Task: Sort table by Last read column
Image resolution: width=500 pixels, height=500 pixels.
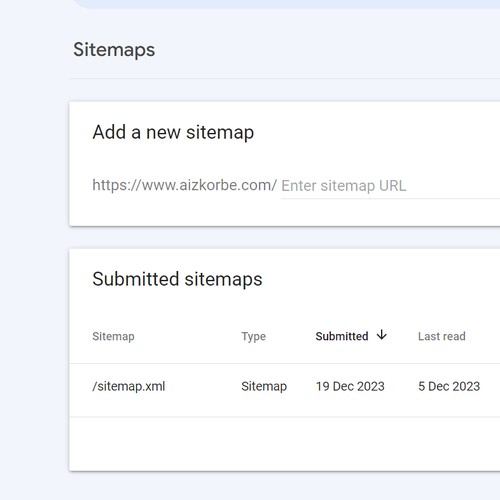Action: tap(442, 336)
